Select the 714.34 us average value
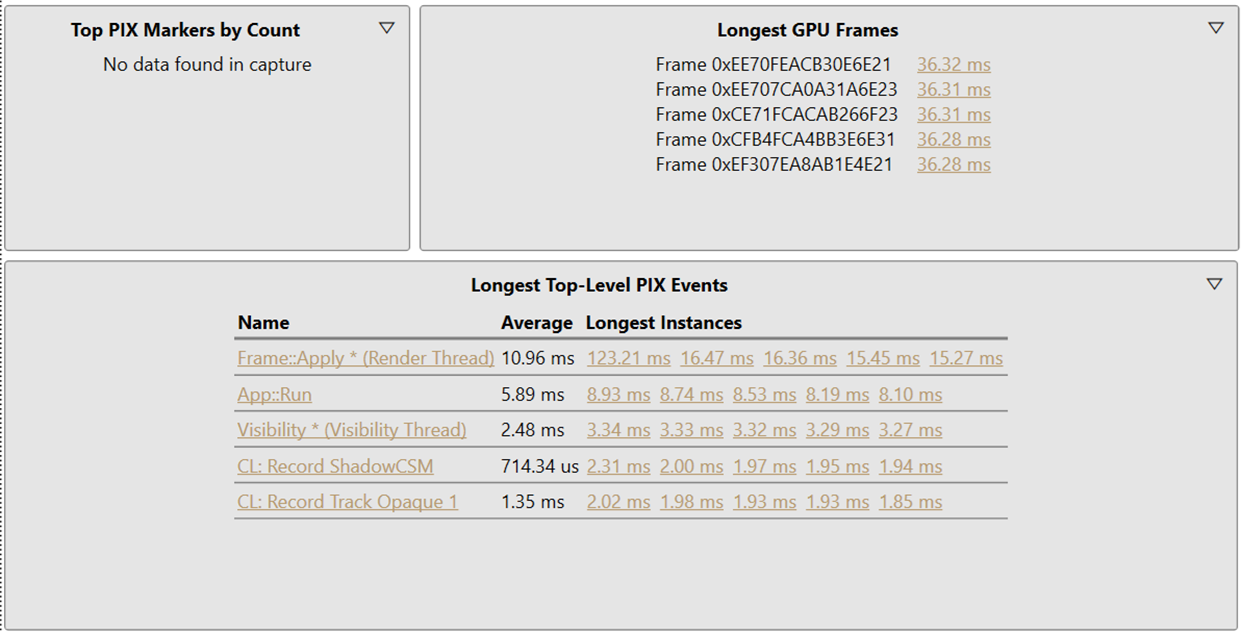The width and height of the screenshot is (1241, 632). (x=540, y=466)
